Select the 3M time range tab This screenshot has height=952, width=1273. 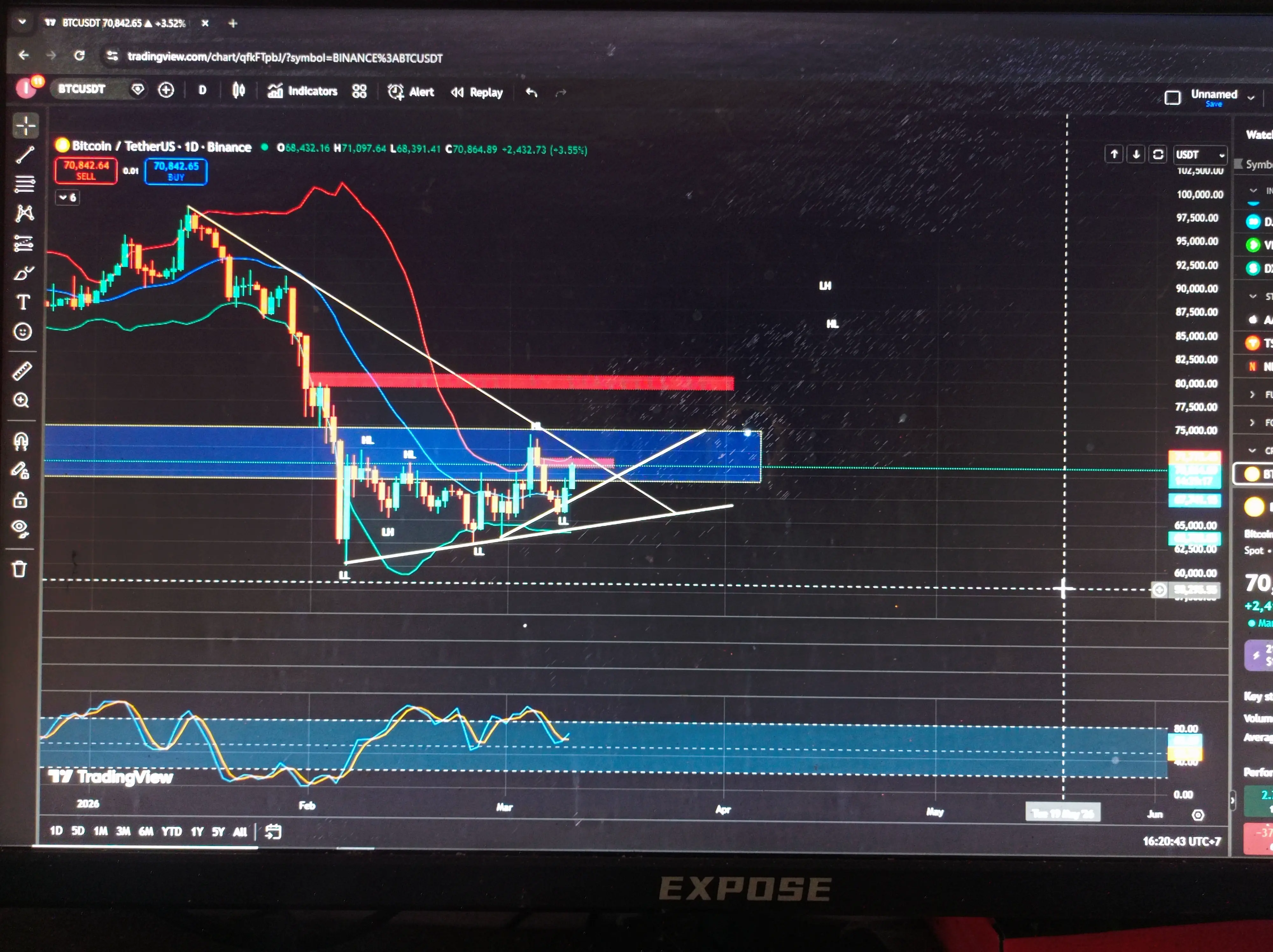click(123, 831)
